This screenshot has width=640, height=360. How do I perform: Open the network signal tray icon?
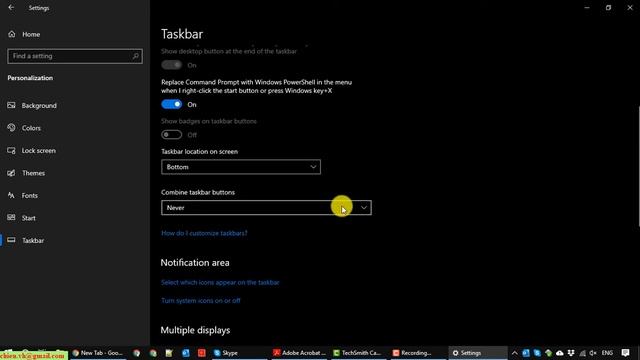click(582, 353)
